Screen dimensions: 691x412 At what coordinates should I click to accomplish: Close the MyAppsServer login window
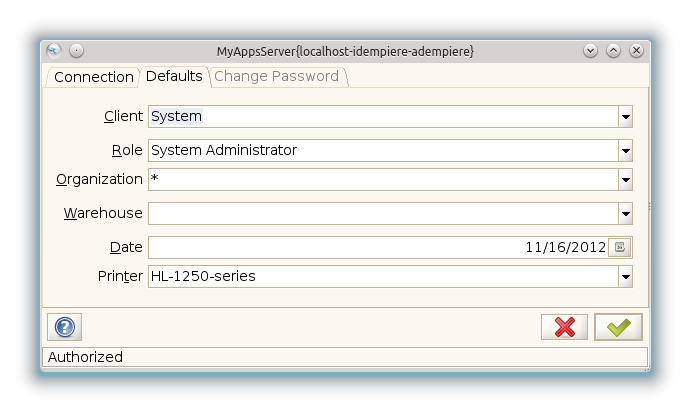(636, 50)
